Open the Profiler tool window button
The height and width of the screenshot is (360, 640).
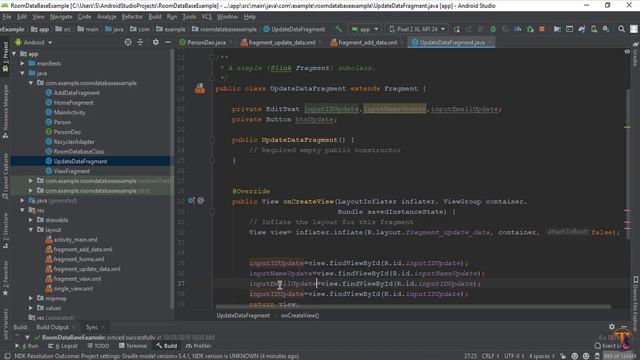click(x=198, y=346)
